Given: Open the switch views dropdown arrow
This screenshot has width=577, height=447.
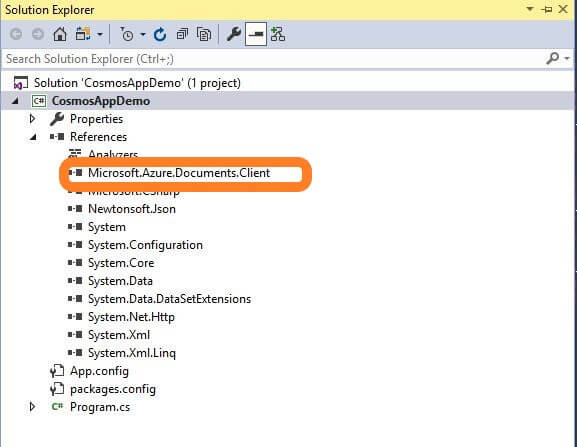Looking at the screenshot, I should tap(100, 35).
